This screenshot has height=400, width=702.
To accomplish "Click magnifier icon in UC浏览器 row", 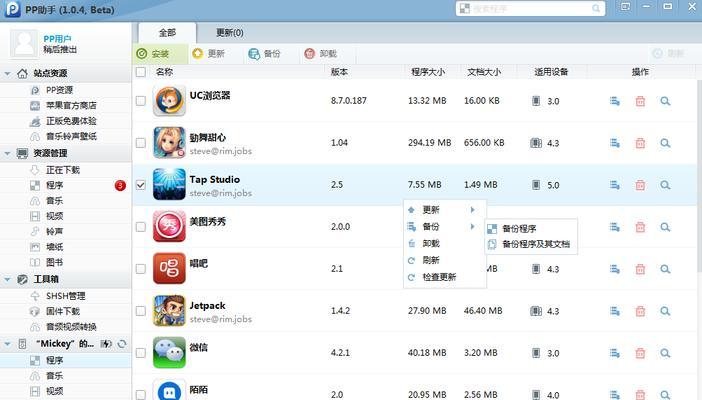I will (x=665, y=101).
